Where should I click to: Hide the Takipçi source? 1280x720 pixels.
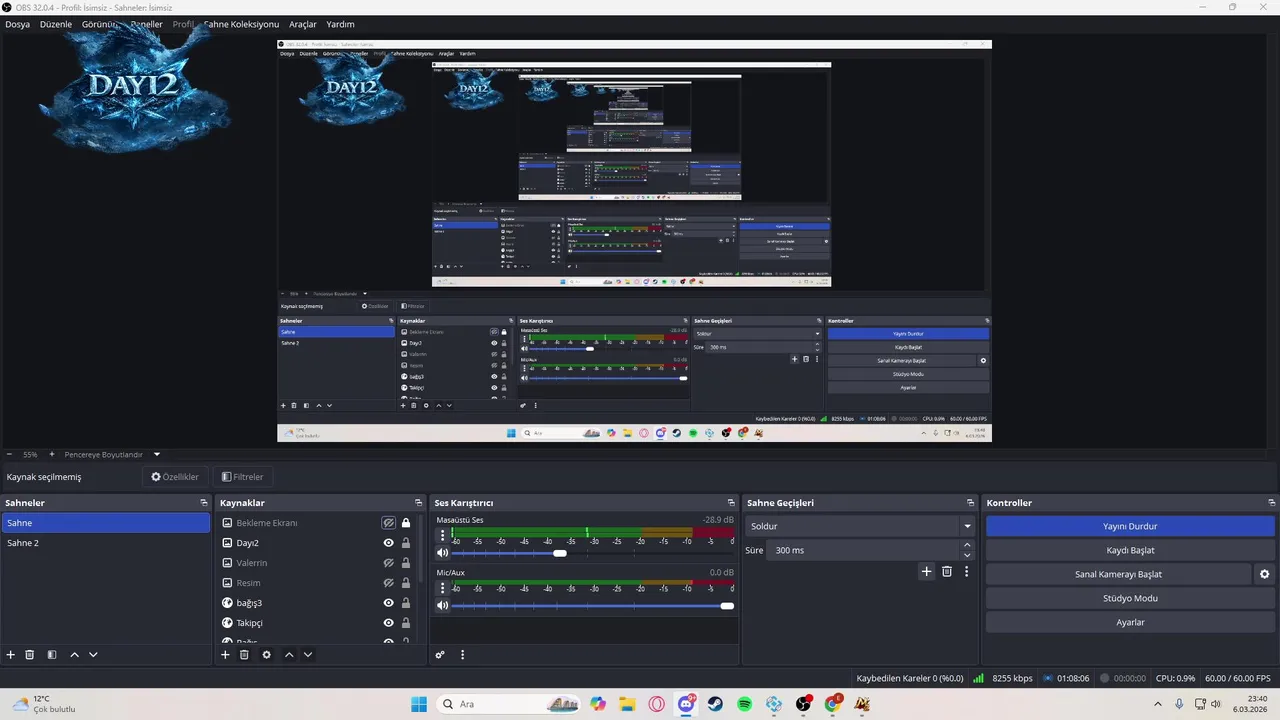[388, 623]
